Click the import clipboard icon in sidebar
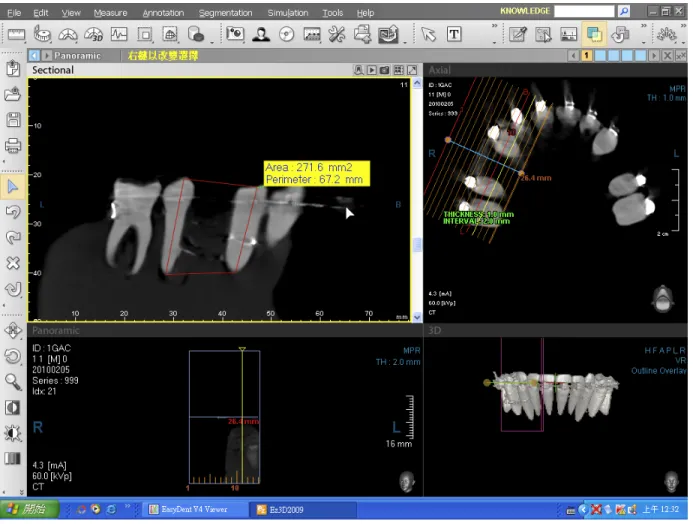This screenshot has width=693, height=524. pos(13,69)
